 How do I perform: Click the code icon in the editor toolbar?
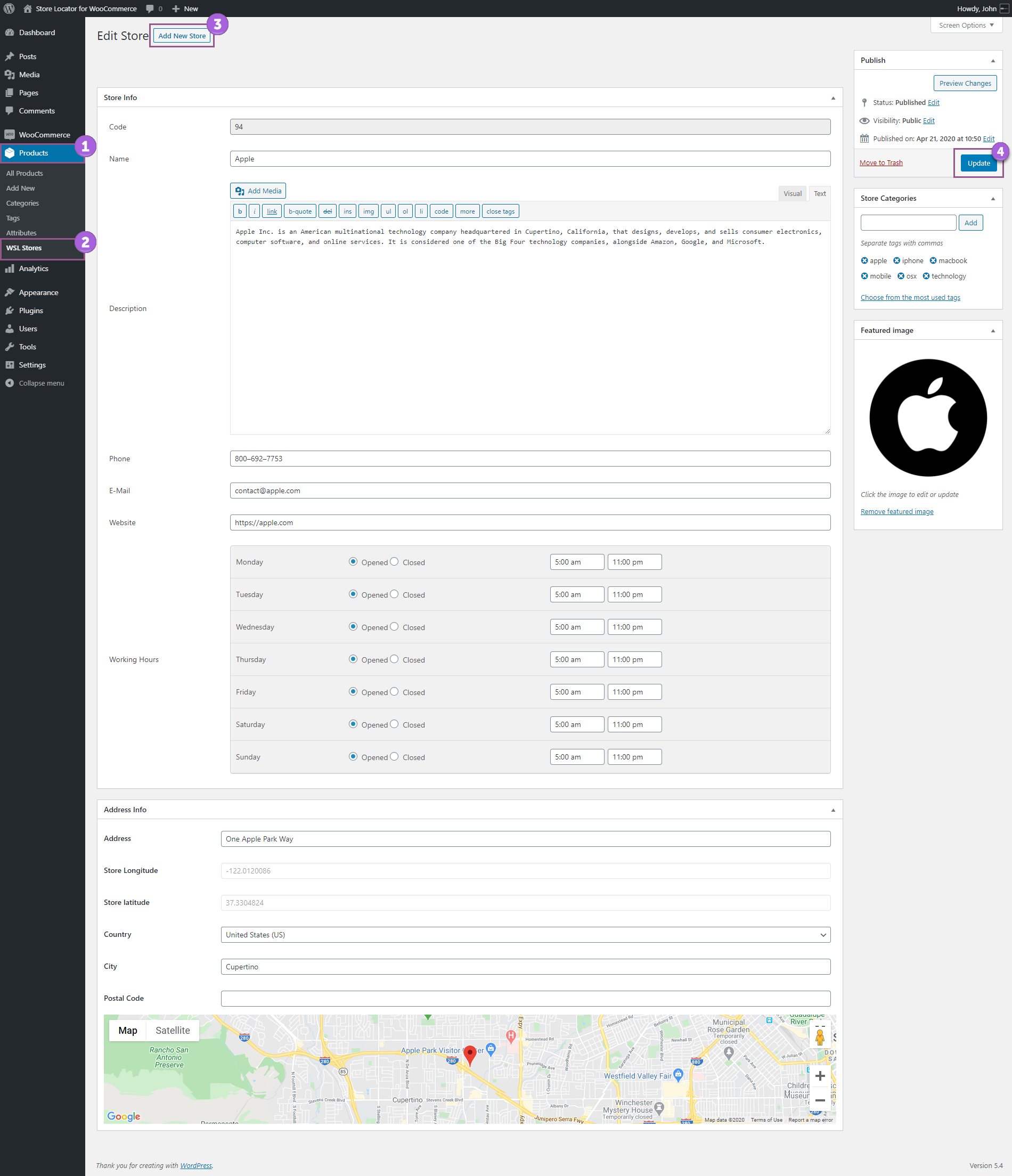[x=442, y=210]
